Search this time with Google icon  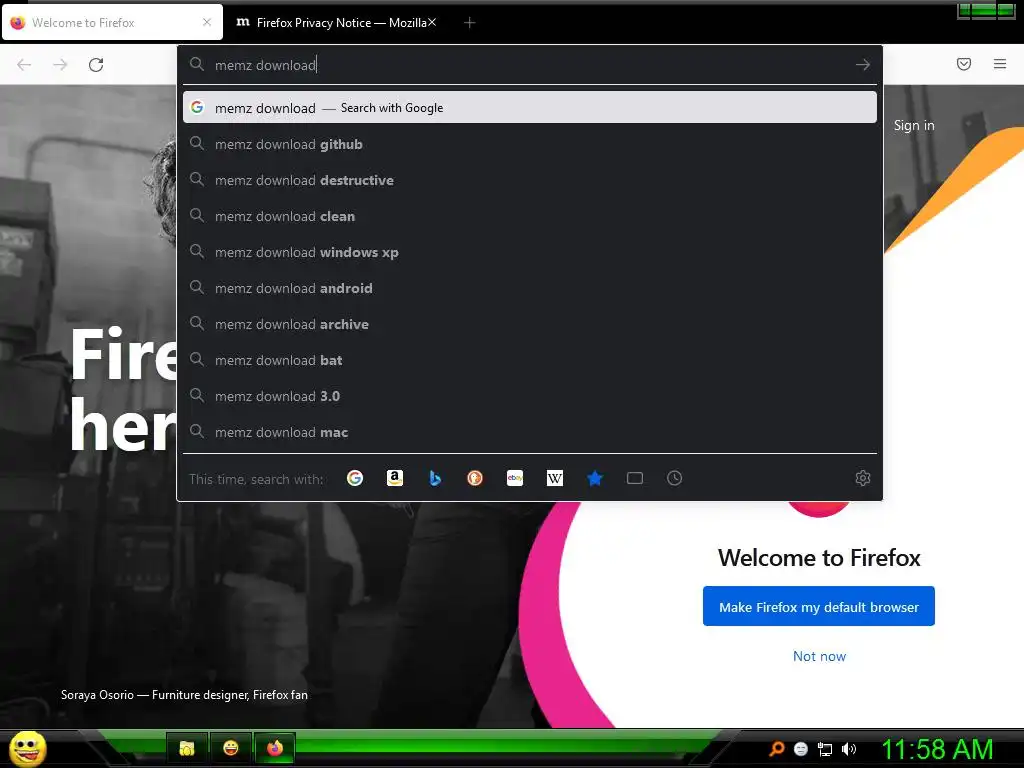tap(355, 478)
